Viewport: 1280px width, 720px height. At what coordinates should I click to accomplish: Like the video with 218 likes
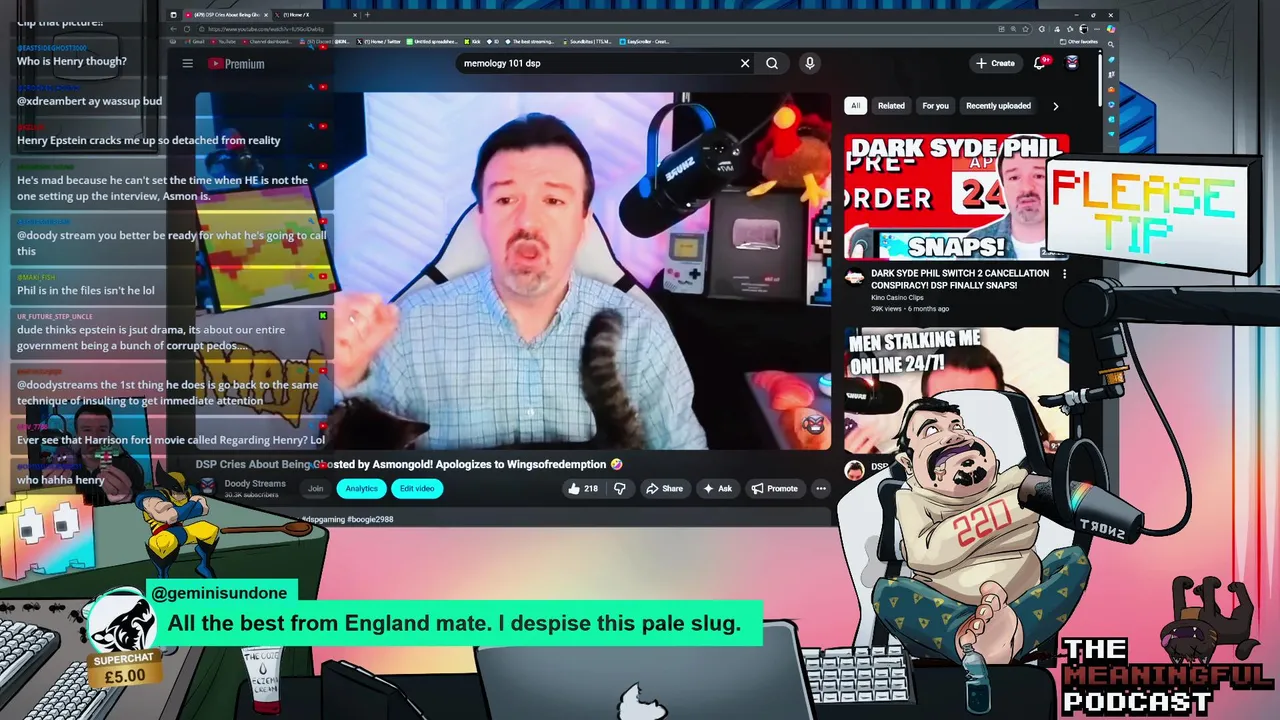[x=583, y=489]
